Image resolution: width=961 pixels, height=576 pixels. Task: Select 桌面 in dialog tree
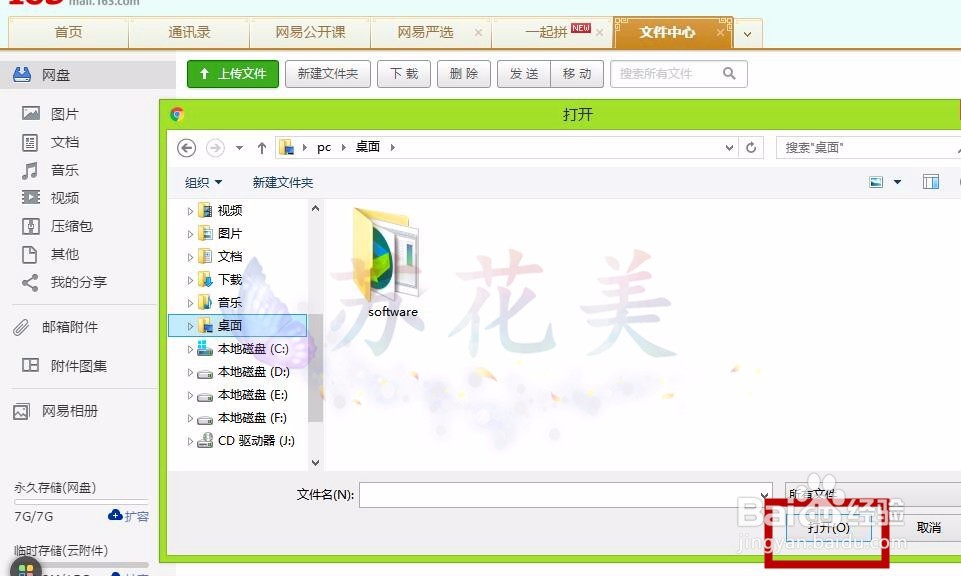pos(238,325)
